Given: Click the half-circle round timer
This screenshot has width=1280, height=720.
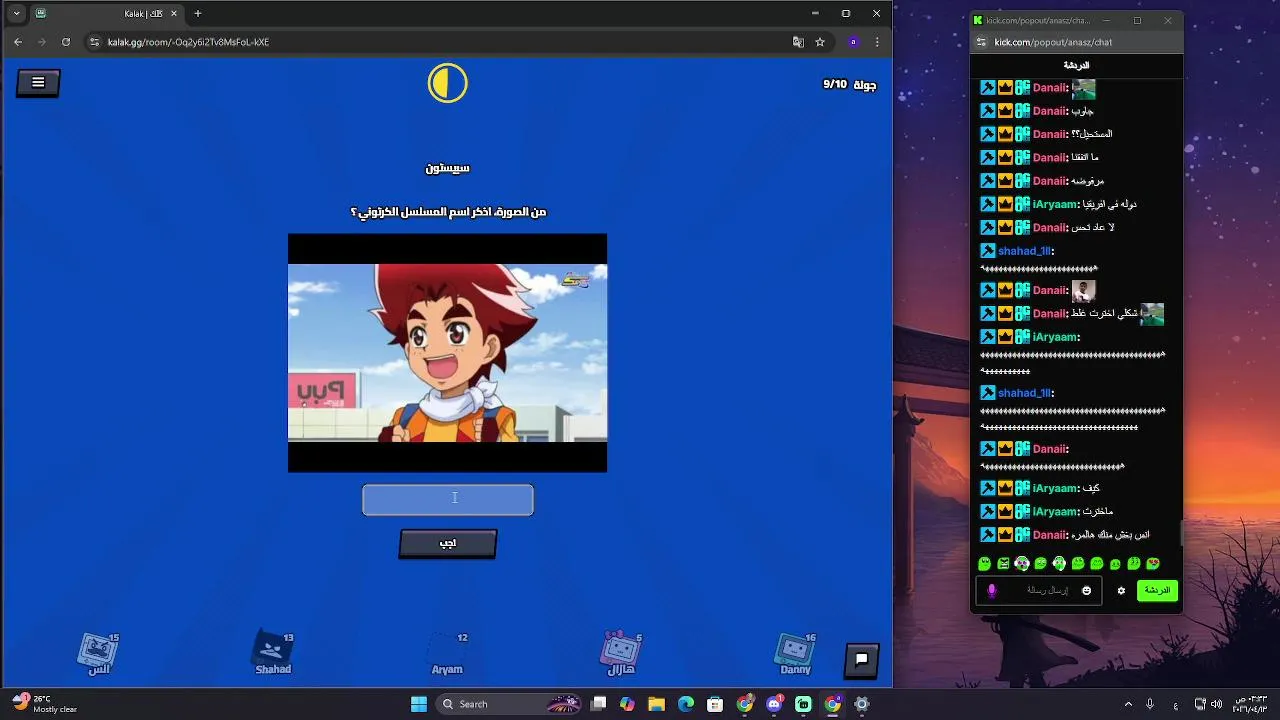Looking at the screenshot, I should [x=447, y=83].
